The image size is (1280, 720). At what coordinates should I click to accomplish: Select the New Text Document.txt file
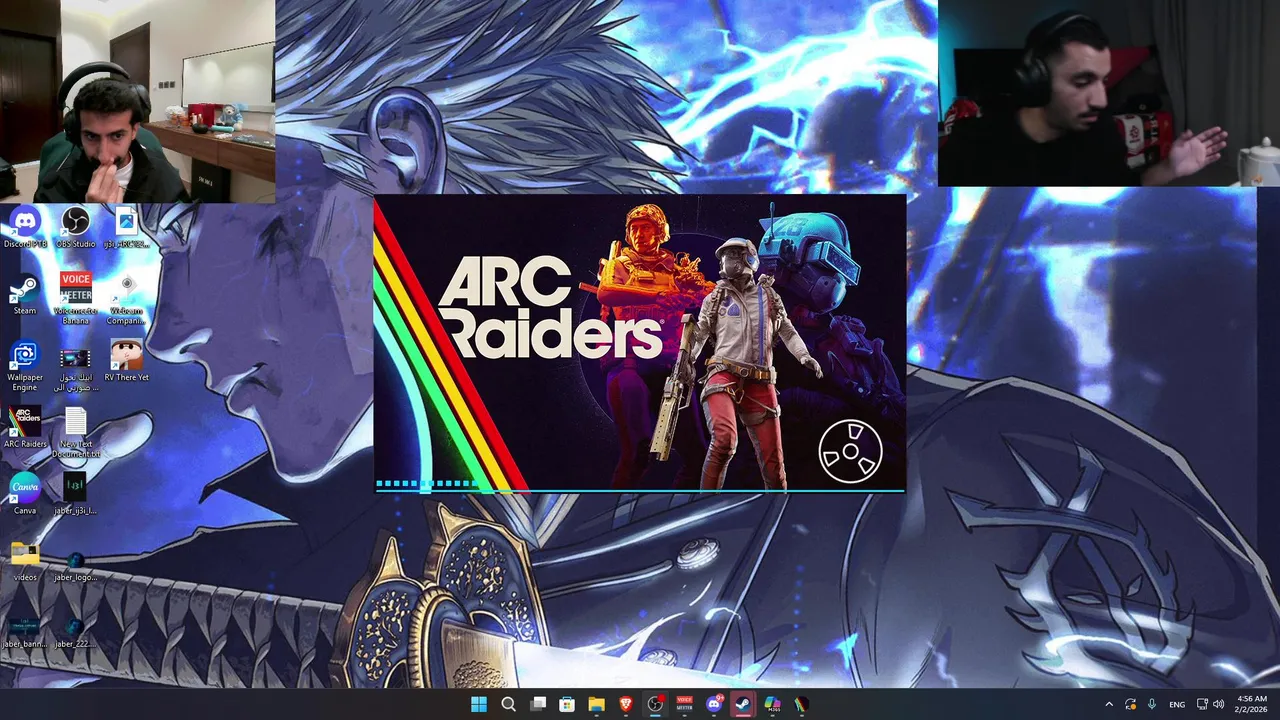tap(76, 432)
